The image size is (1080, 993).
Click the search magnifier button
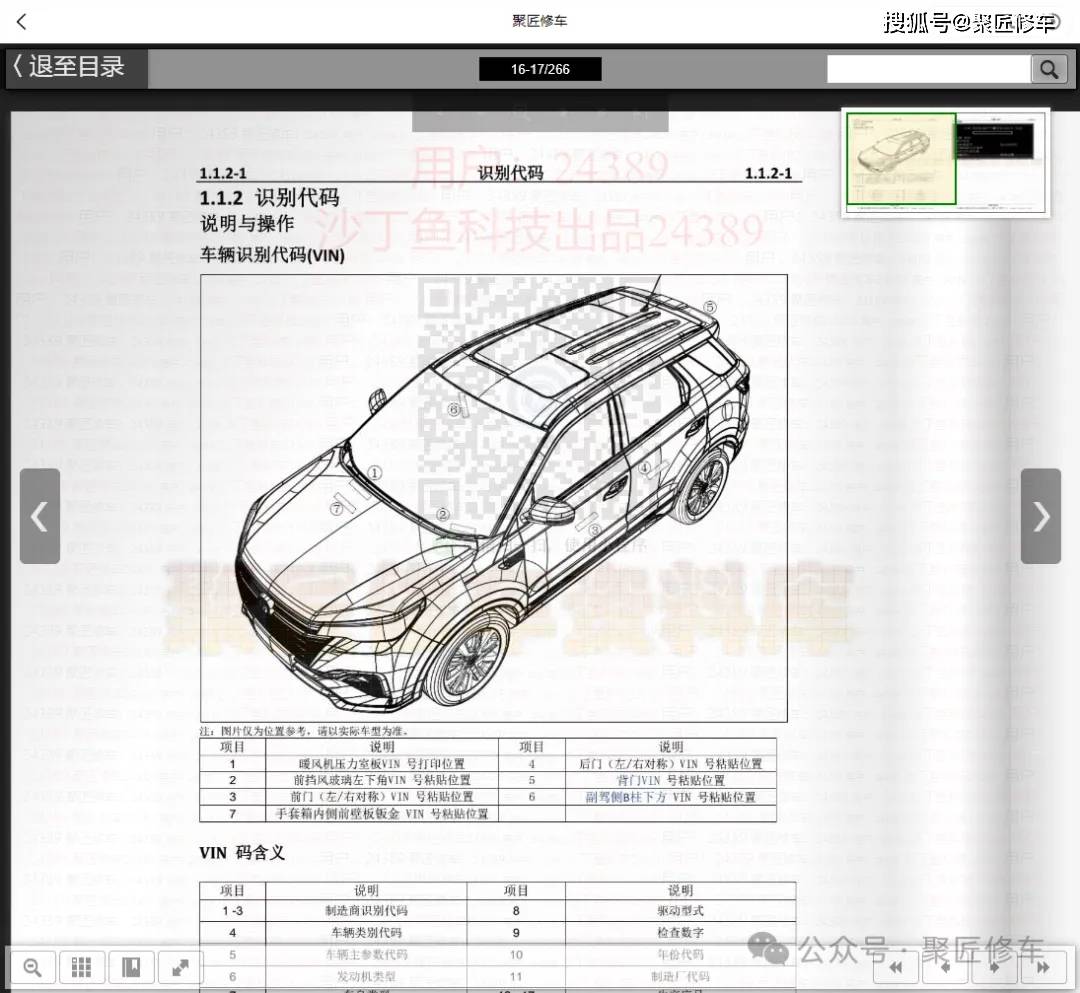pos(1048,69)
